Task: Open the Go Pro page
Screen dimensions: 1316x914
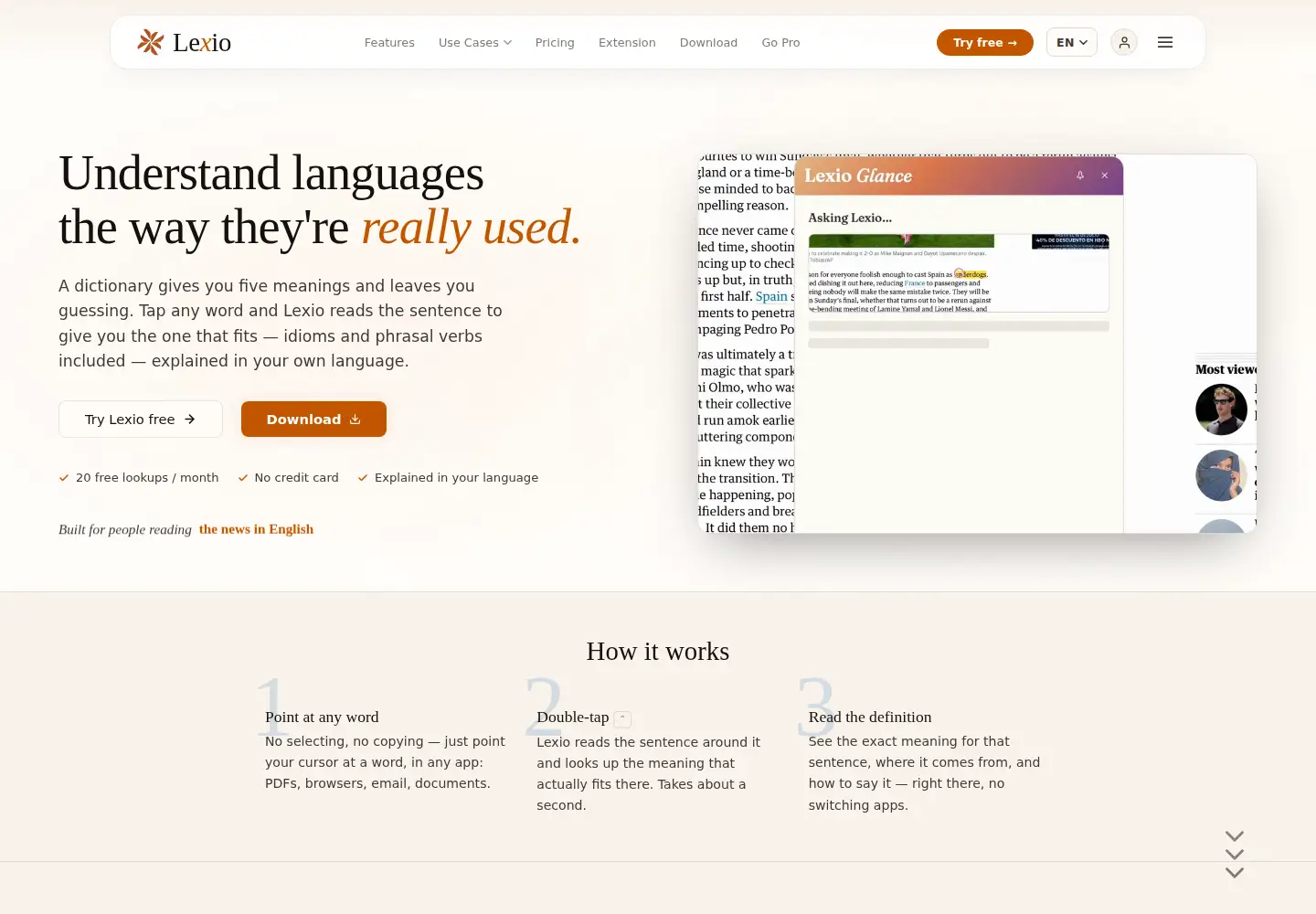Action: (x=780, y=43)
